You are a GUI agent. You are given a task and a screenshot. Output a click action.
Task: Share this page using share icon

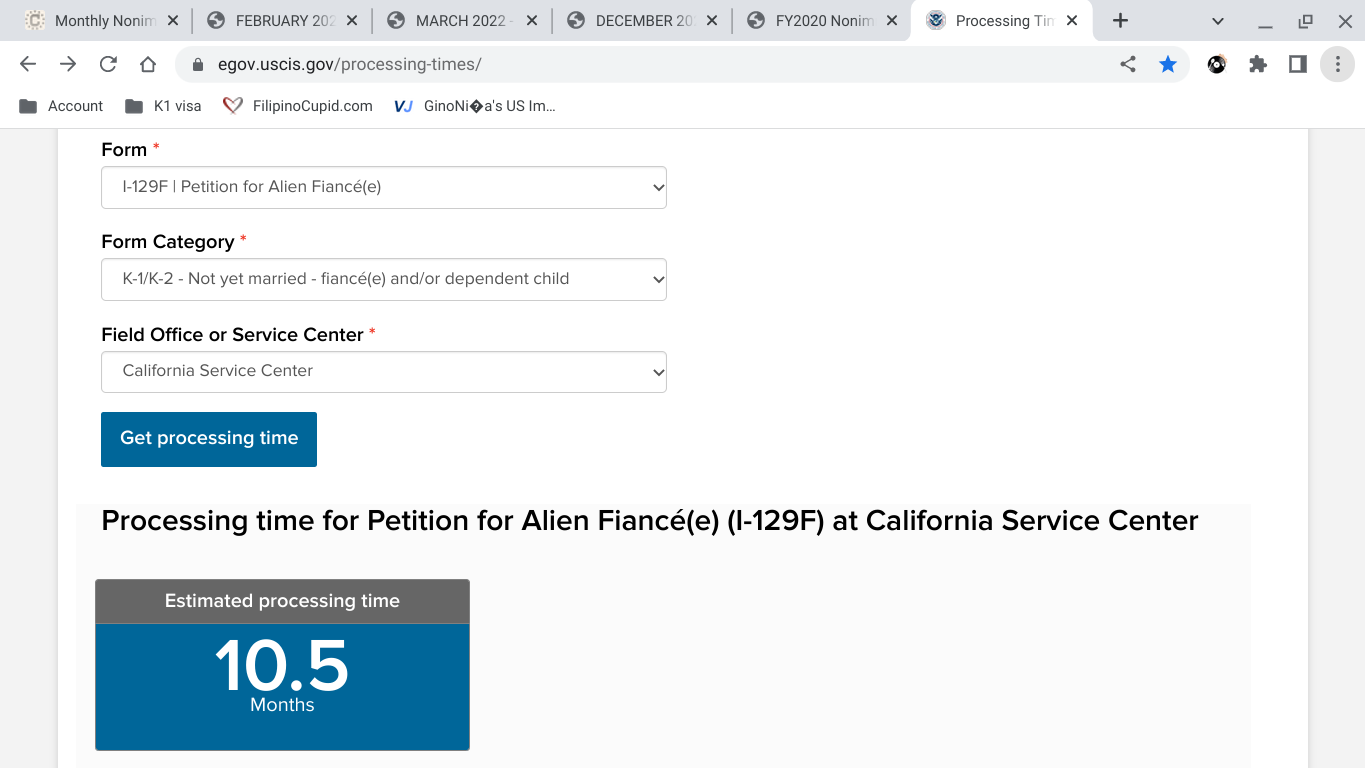point(1128,64)
